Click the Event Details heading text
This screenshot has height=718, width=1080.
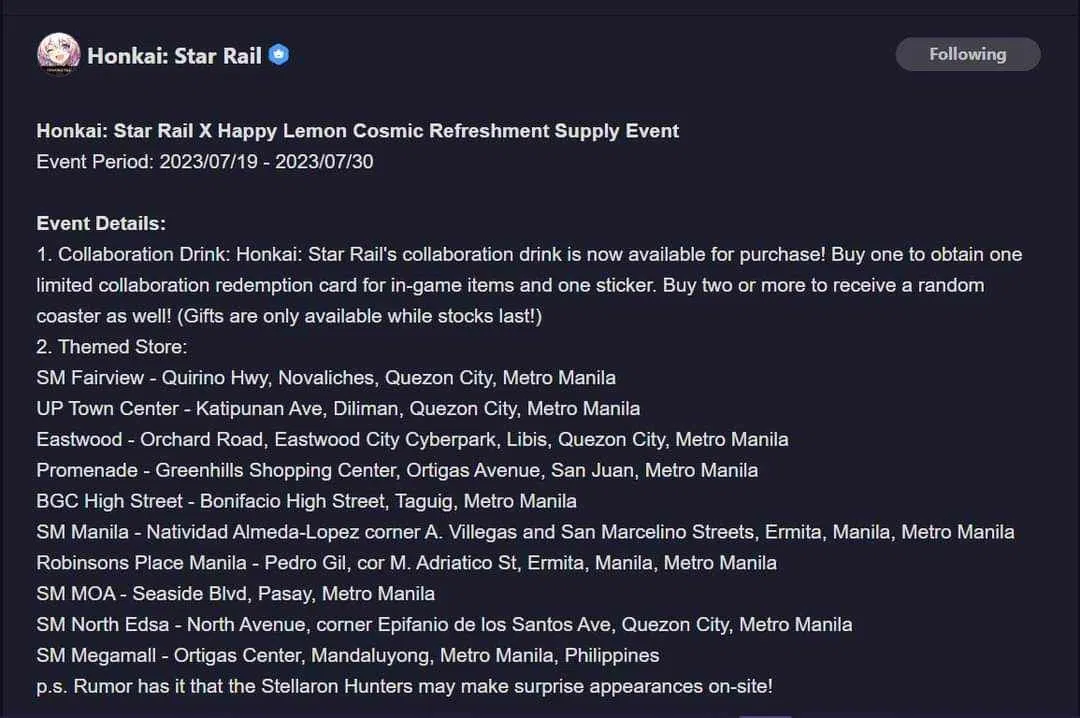pyautogui.click(x=100, y=223)
